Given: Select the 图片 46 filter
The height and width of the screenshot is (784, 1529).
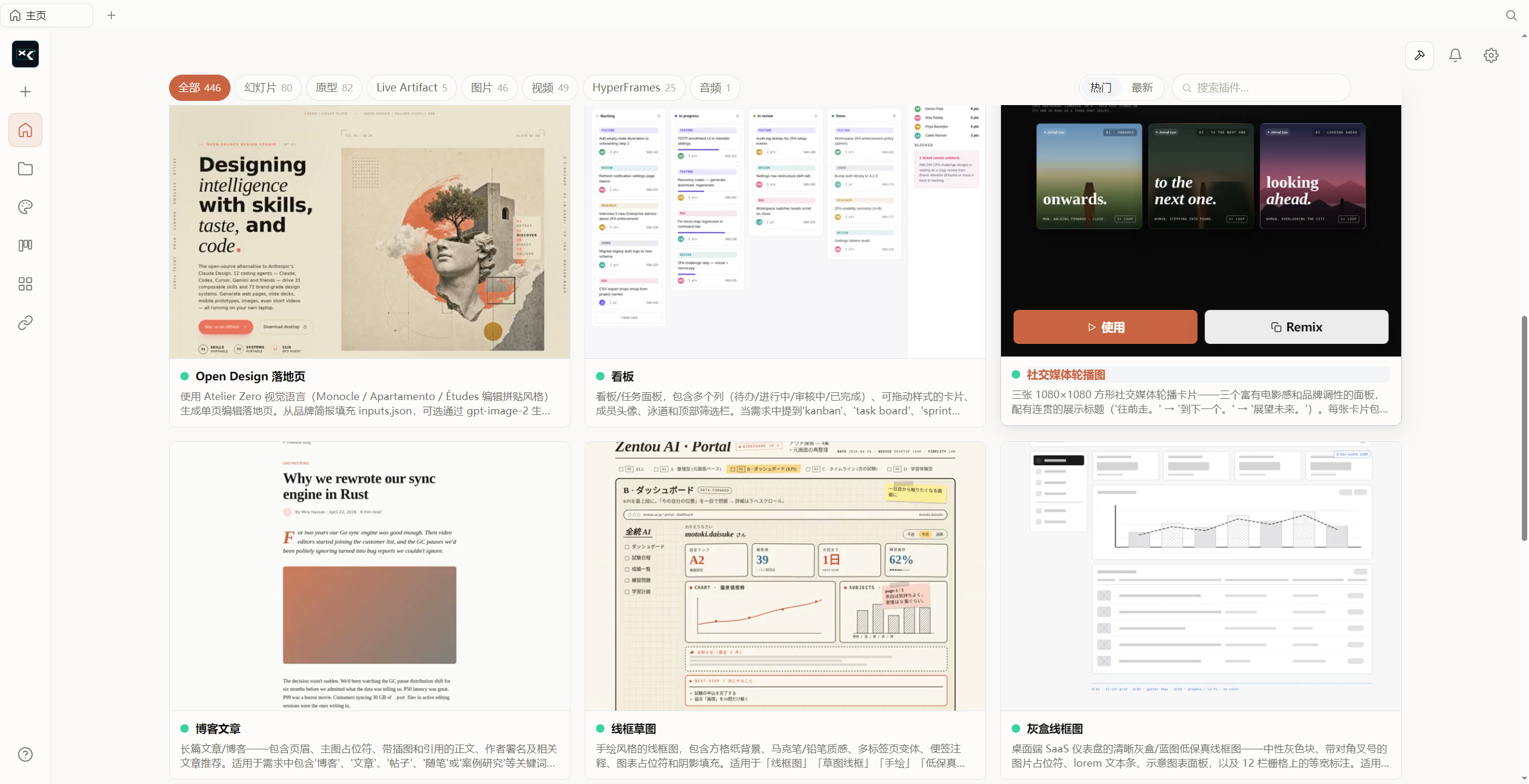Looking at the screenshot, I should [x=489, y=88].
